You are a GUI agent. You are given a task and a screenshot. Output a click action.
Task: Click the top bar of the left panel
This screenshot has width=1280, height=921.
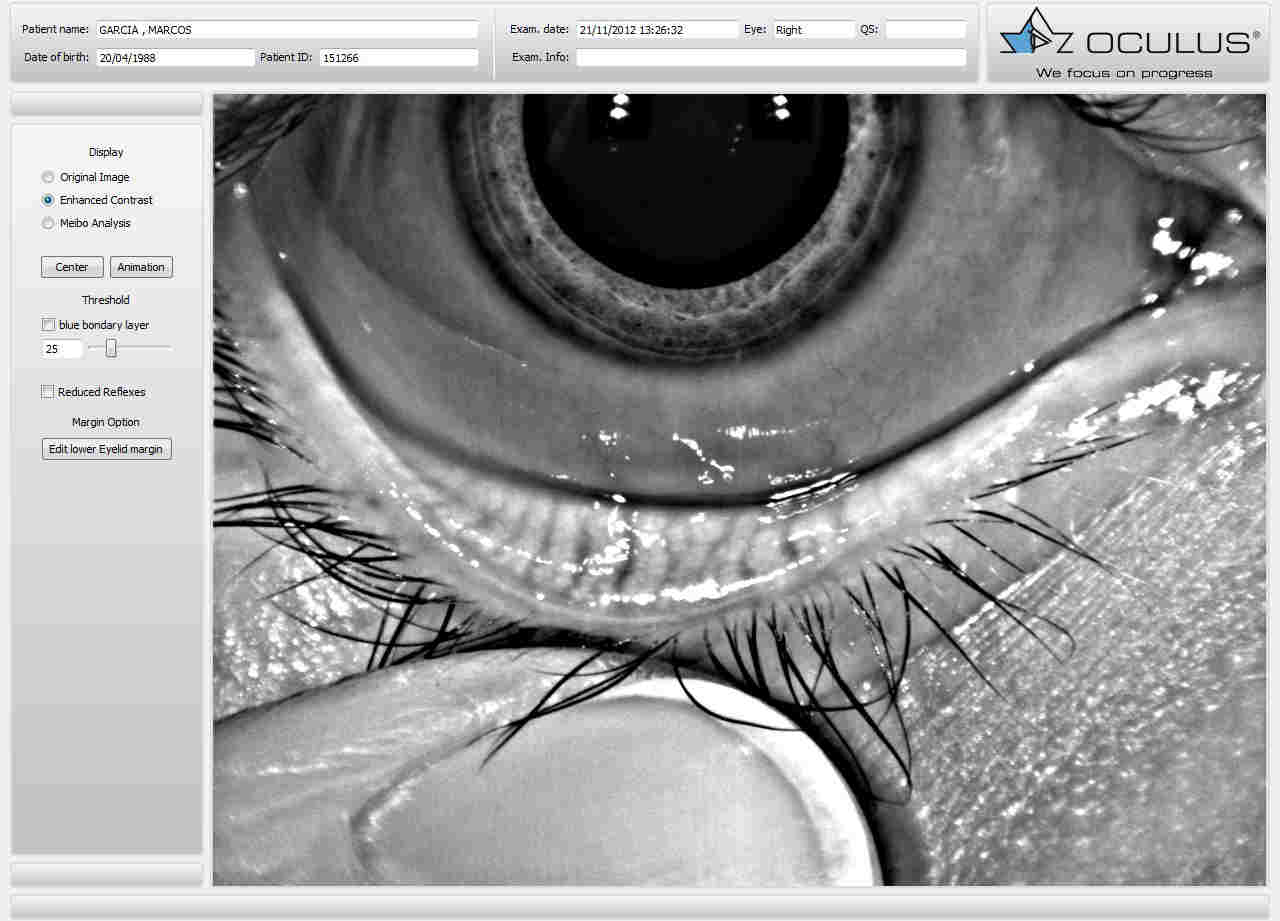click(106, 104)
